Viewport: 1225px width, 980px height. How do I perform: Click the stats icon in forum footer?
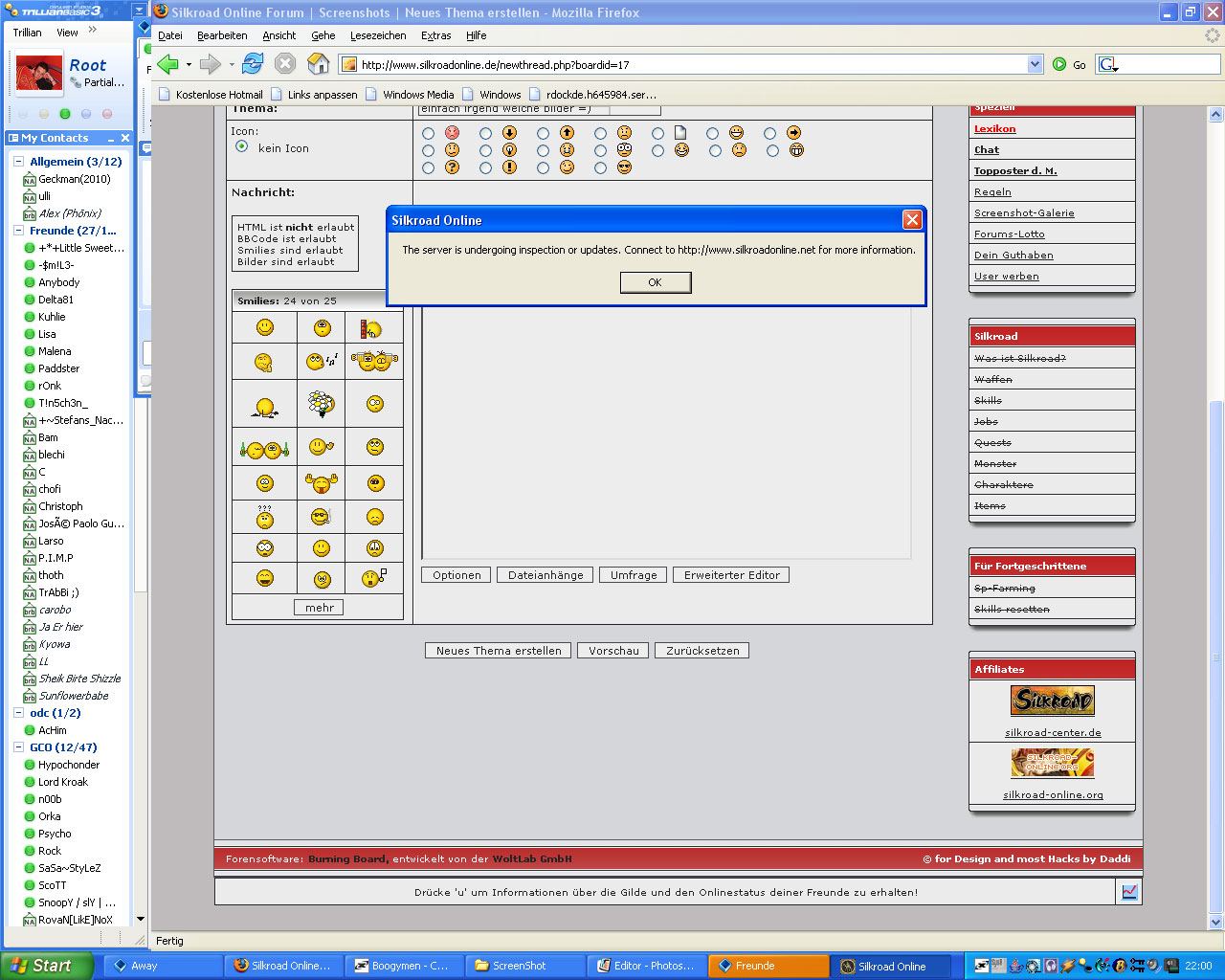1129,892
